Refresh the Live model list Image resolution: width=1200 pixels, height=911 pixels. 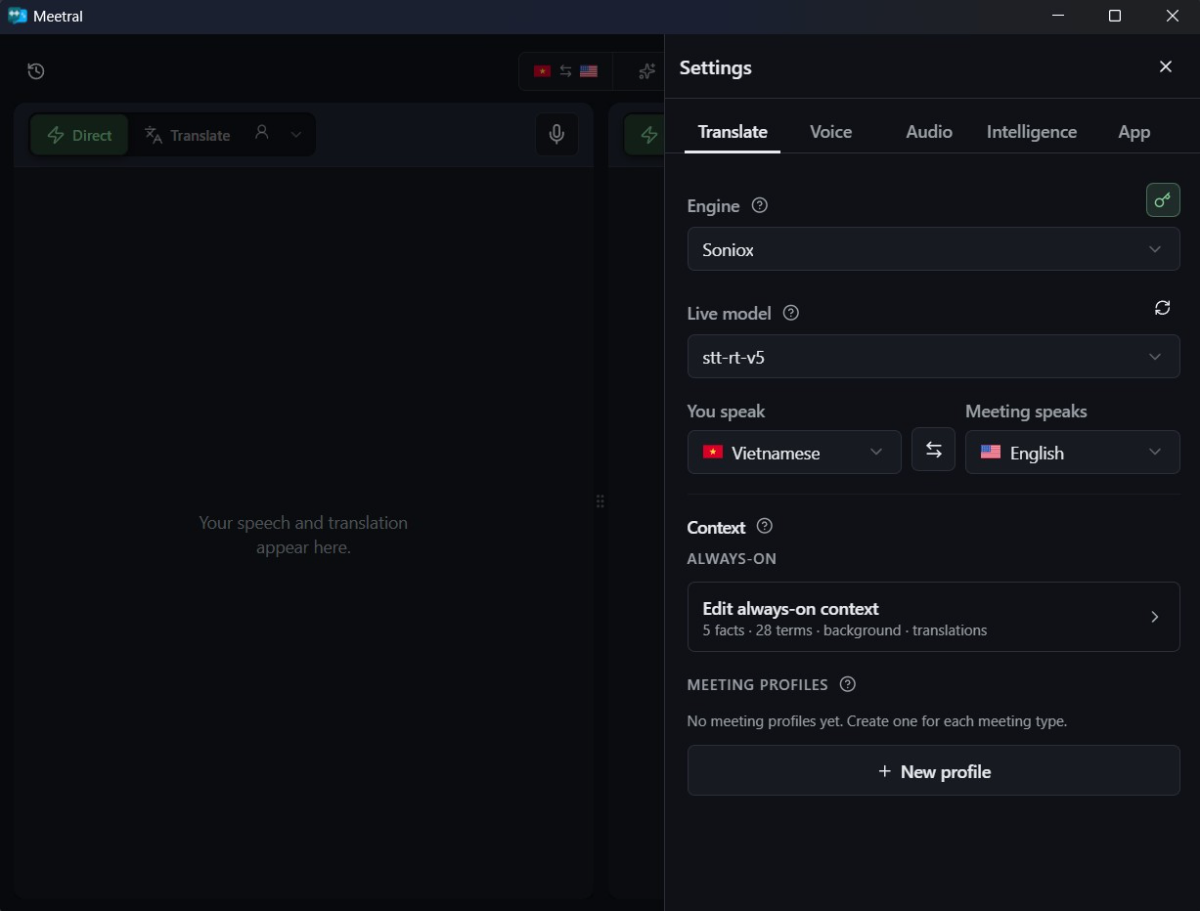[1162, 308]
